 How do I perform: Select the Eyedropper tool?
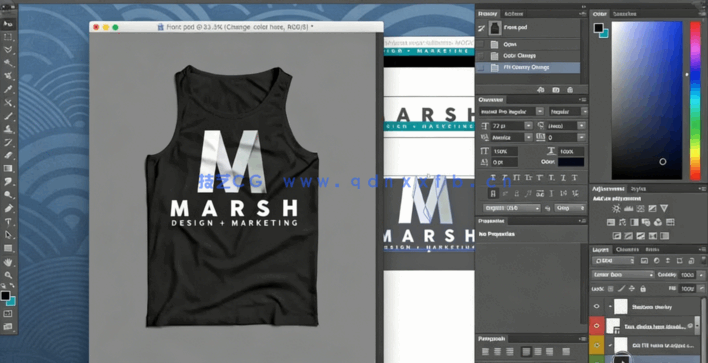(x=8, y=89)
